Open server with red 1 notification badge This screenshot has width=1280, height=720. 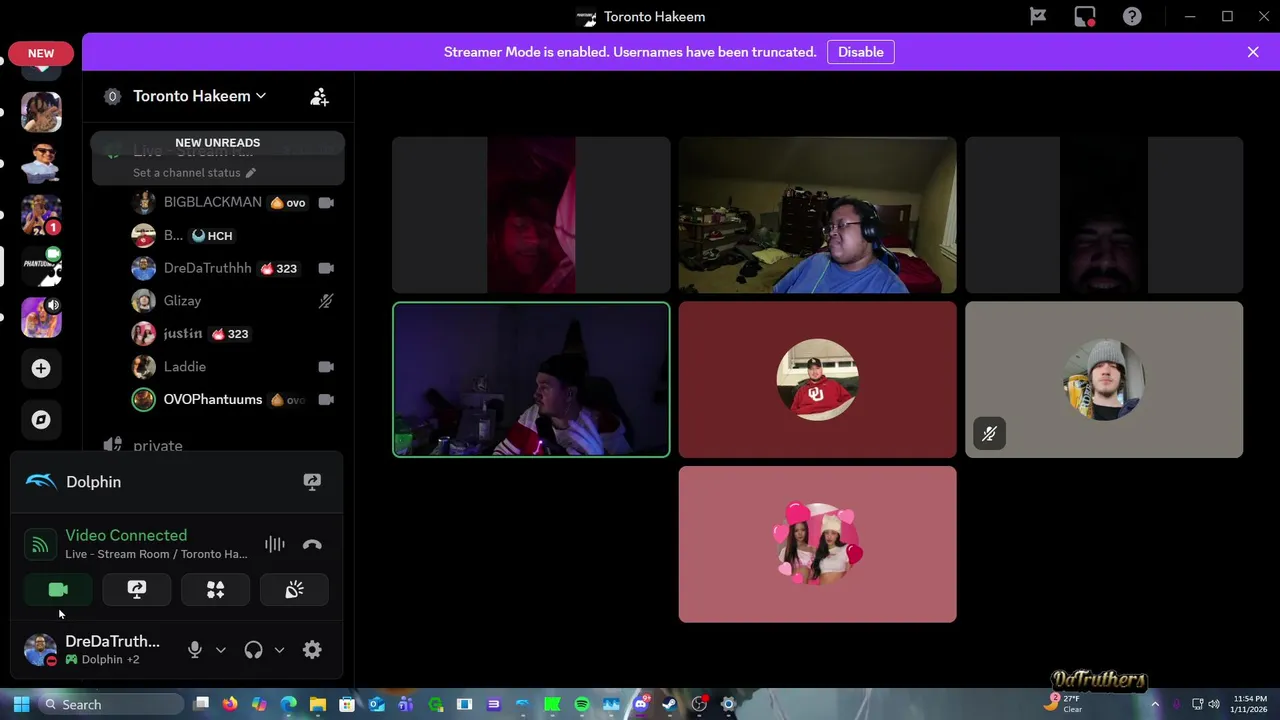click(x=41, y=214)
